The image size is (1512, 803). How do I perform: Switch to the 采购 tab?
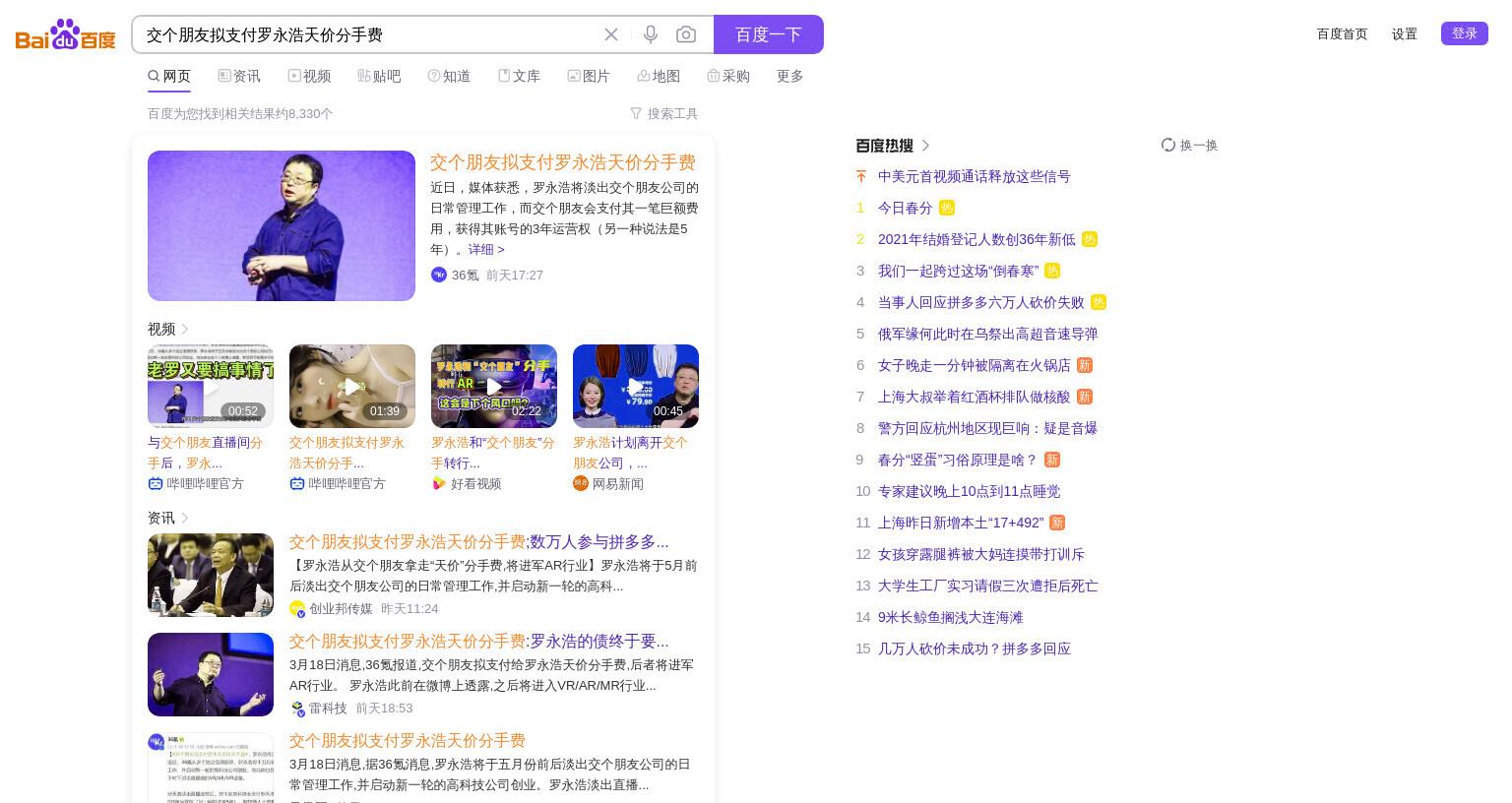(x=728, y=76)
